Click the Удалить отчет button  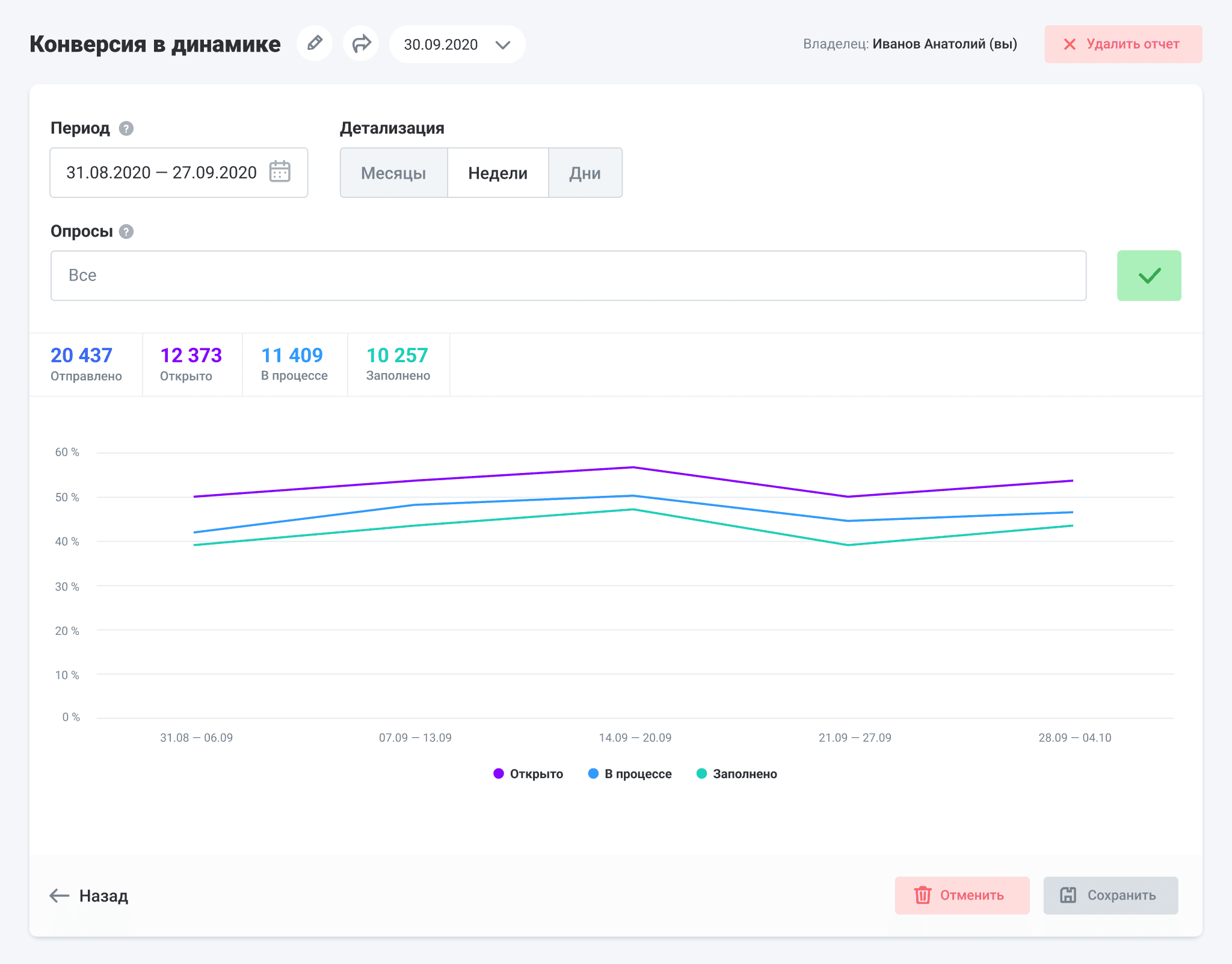[1123, 44]
